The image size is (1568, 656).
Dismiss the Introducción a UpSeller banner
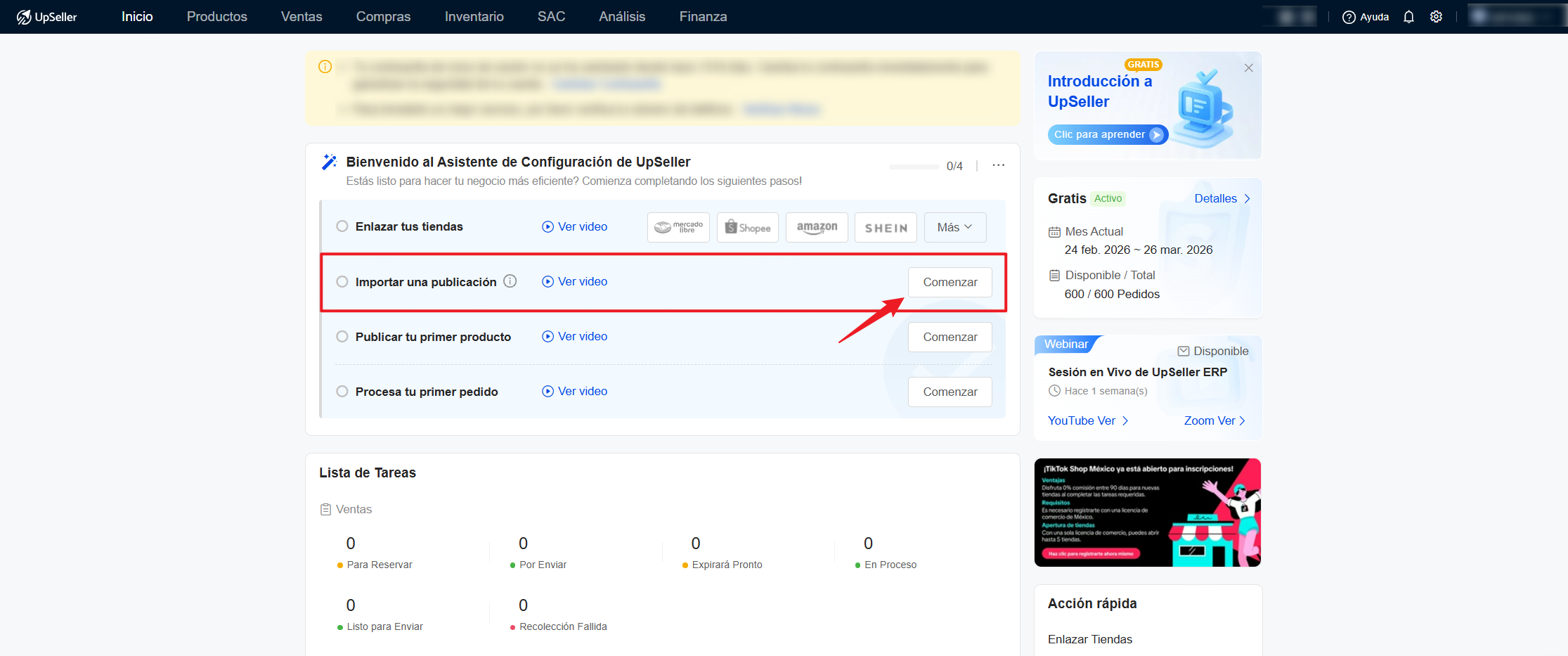[x=1248, y=67]
